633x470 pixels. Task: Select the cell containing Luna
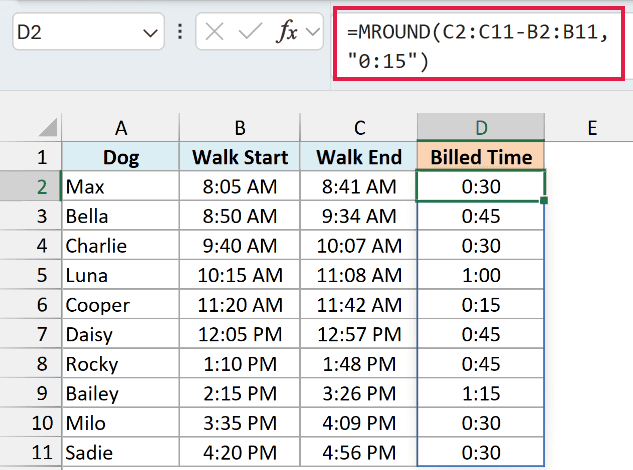[120, 275]
